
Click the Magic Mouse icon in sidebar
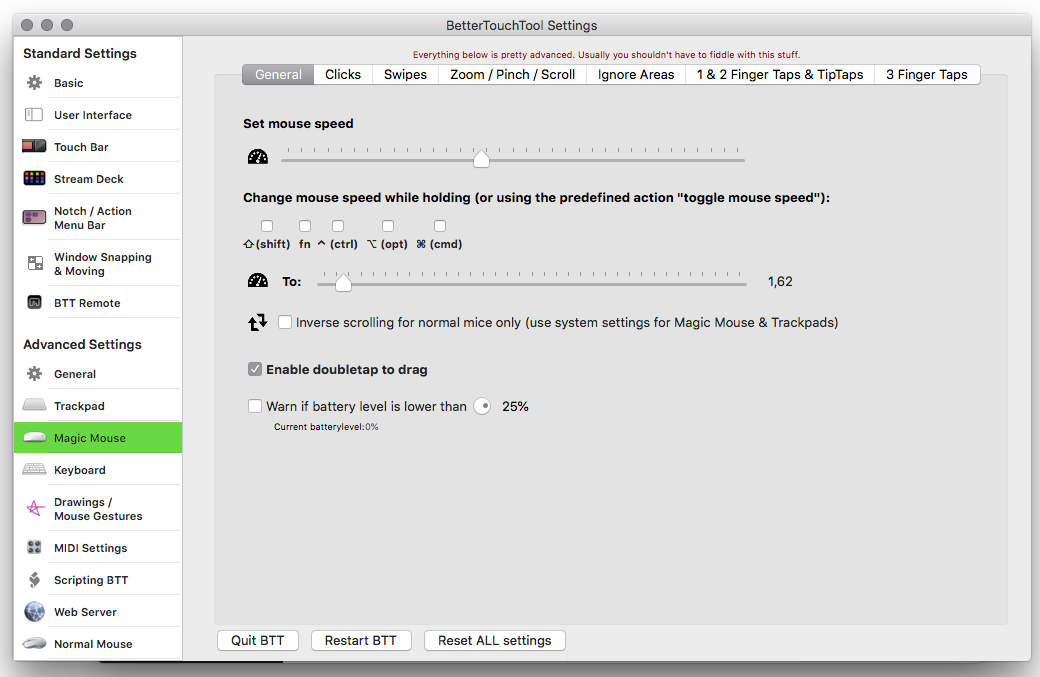(34, 438)
